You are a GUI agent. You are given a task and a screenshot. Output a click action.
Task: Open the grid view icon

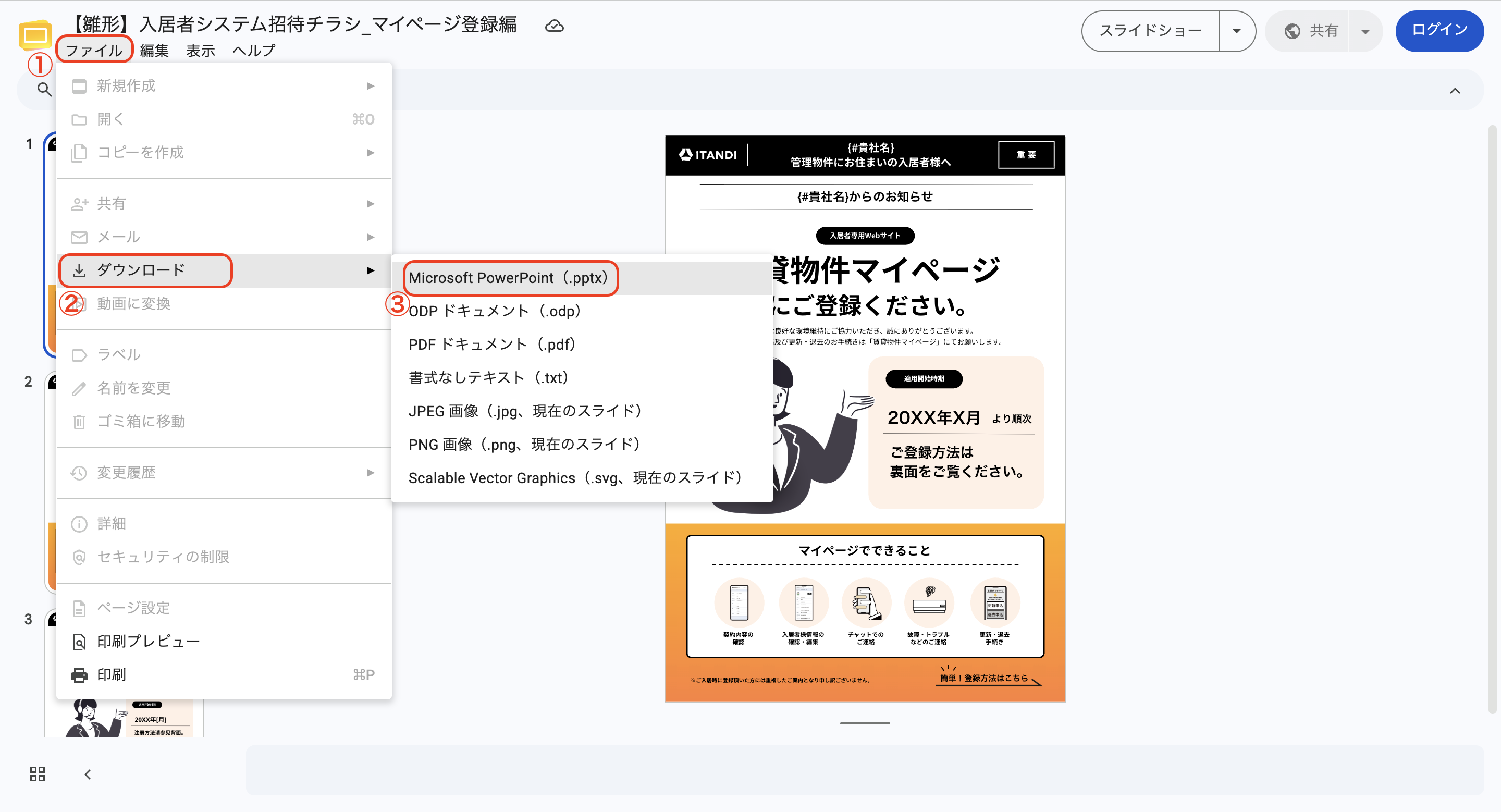pyautogui.click(x=38, y=773)
